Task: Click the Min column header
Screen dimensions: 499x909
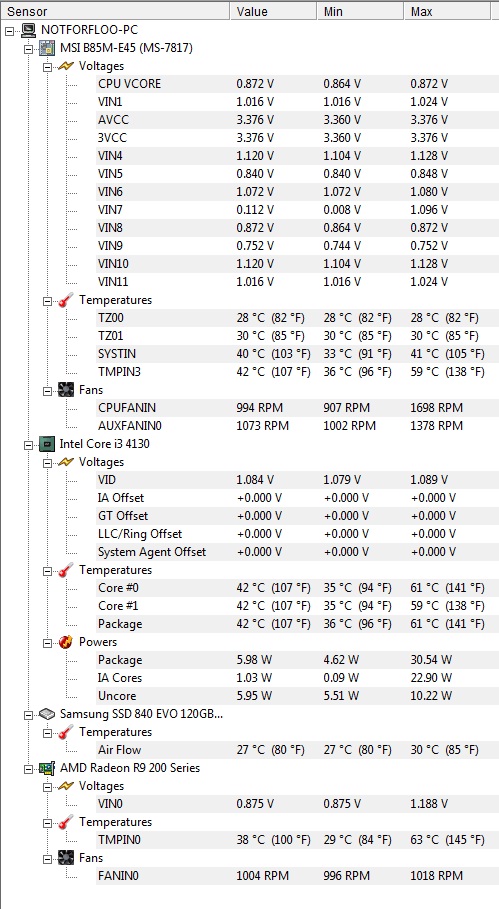Action: click(360, 11)
